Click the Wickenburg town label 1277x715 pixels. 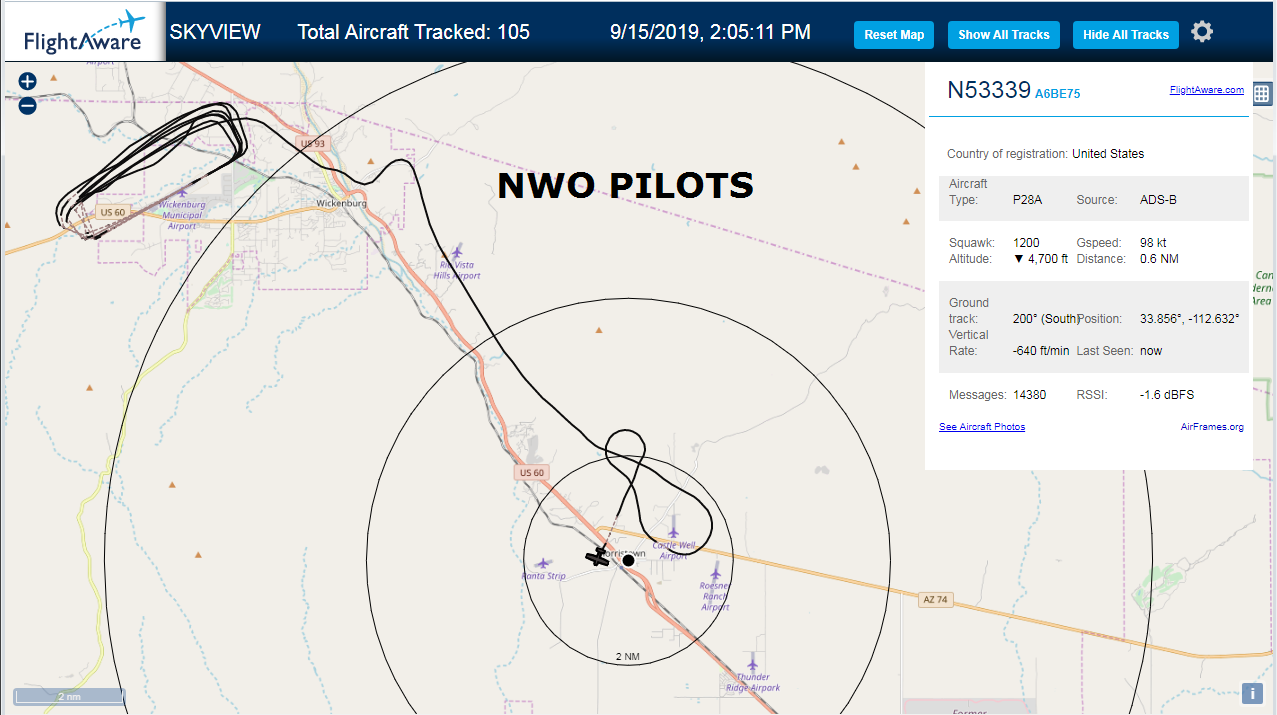pyautogui.click(x=341, y=203)
